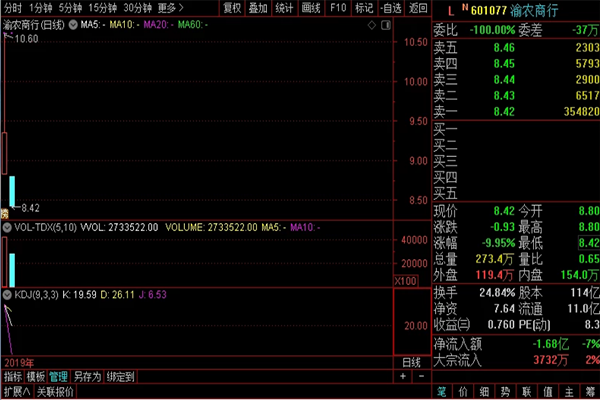Switch to the 势 trend tab
The height and width of the screenshot is (400, 600).
(505, 392)
